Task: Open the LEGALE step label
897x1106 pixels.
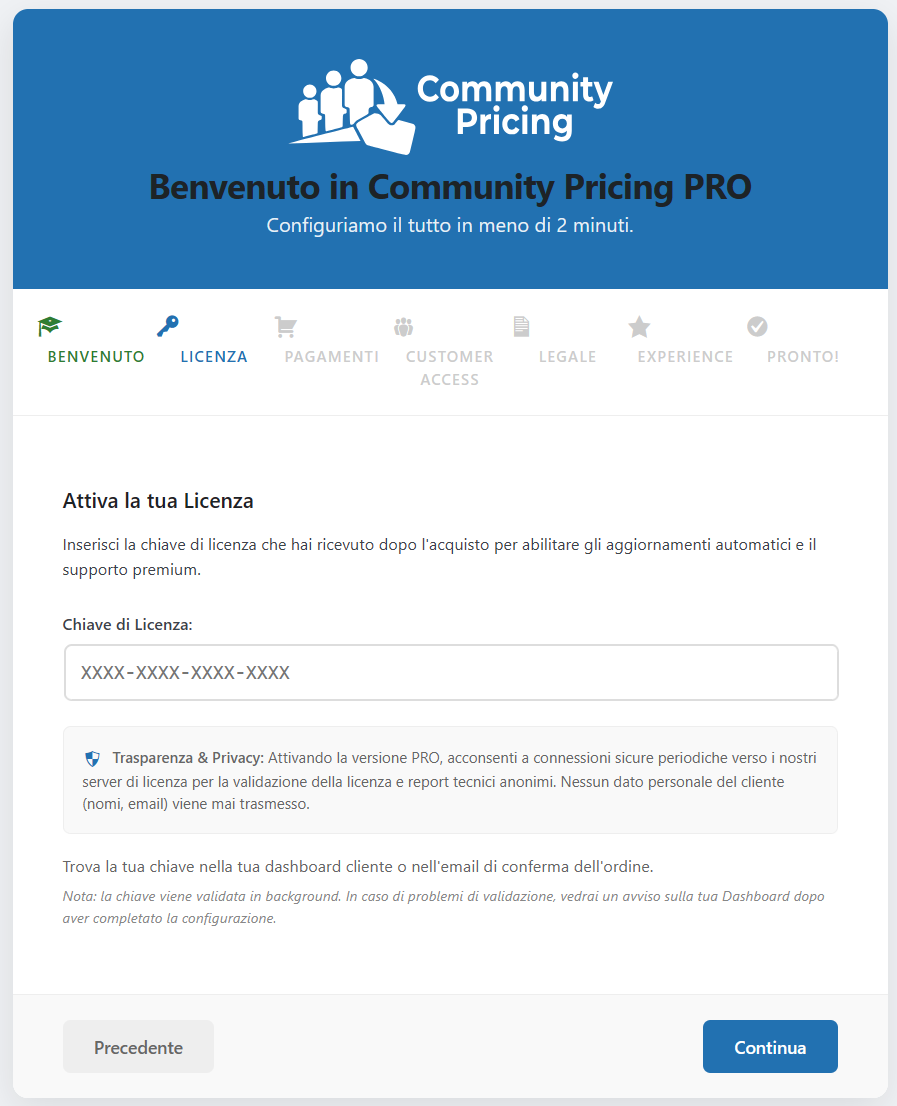Action: (x=568, y=357)
